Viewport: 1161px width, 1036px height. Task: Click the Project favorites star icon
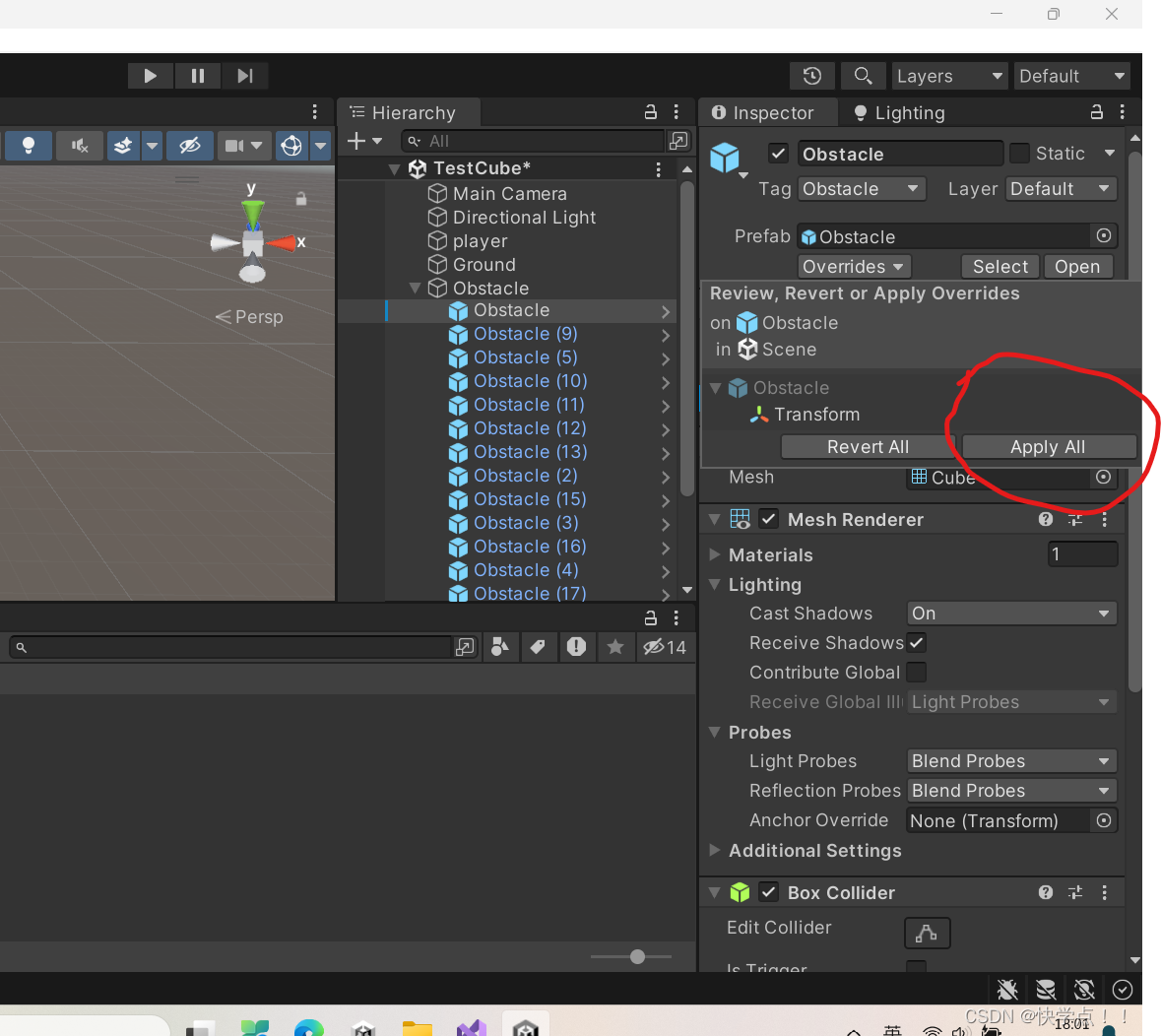(614, 646)
